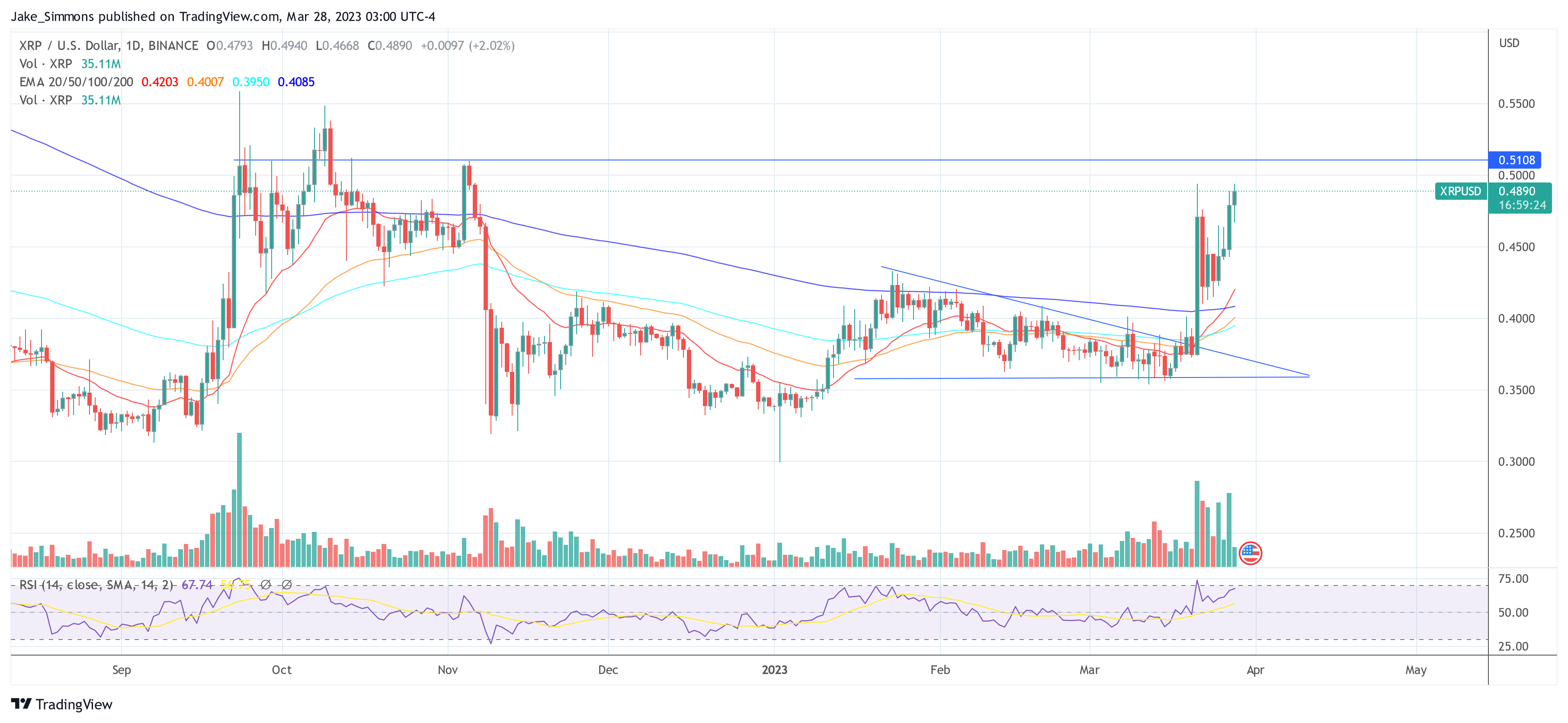Click the 50.00 RSI axis label
Image resolution: width=1568 pixels, height=723 pixels.
click(x=1513, y=613)
